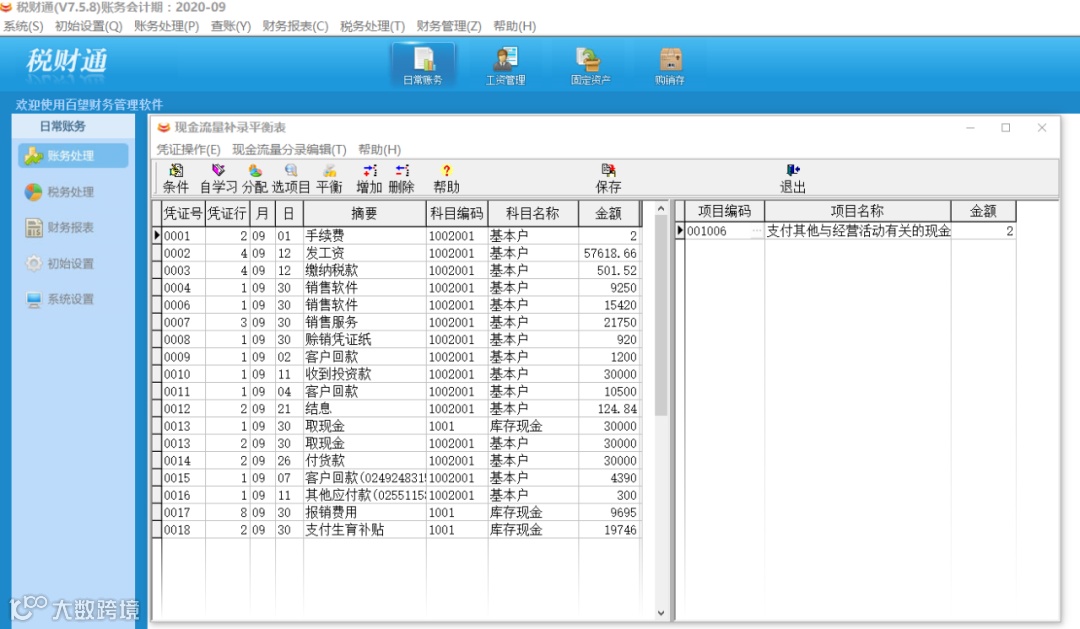Viewport: 1080px width, 629px height.
Task: Open the 系统(S) menu
Action: 23,26
